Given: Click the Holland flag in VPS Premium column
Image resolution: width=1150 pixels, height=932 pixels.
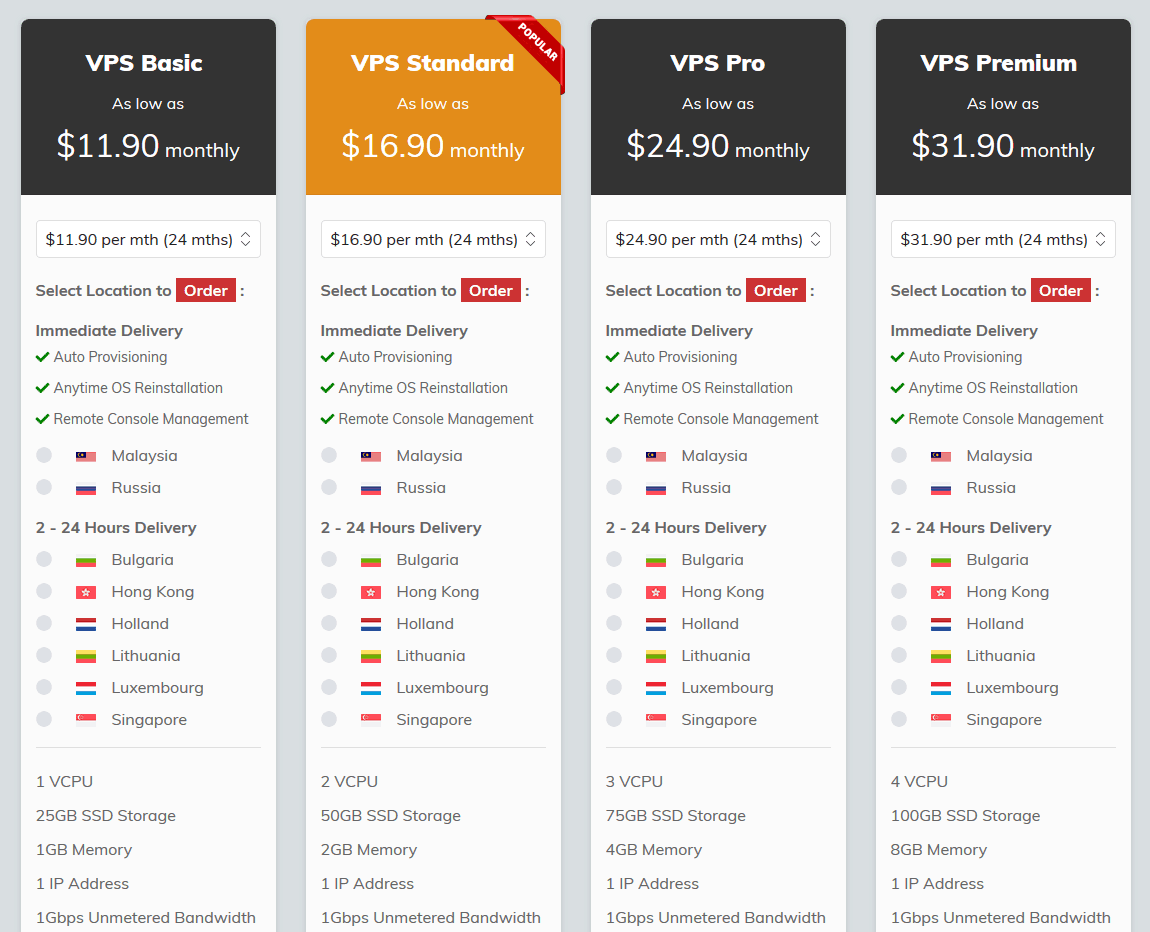Looking at the screenshot, I should [x=941, y=624].
